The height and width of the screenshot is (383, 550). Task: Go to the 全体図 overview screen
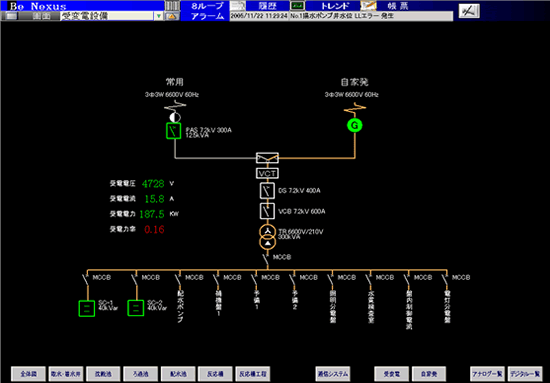pos(28,374)
